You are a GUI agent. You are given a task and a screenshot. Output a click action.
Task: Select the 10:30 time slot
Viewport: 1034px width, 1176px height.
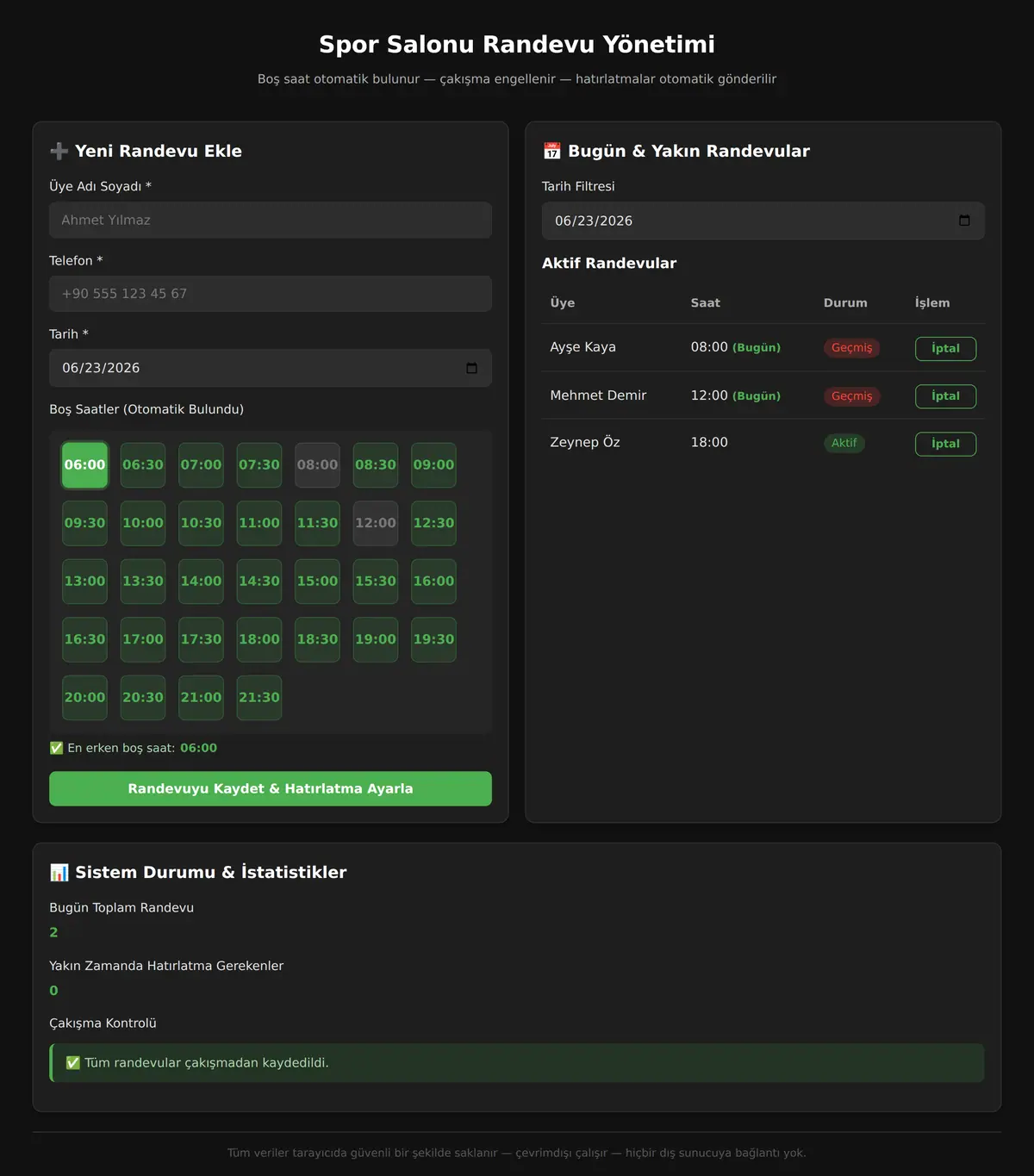tap(201, 523)
